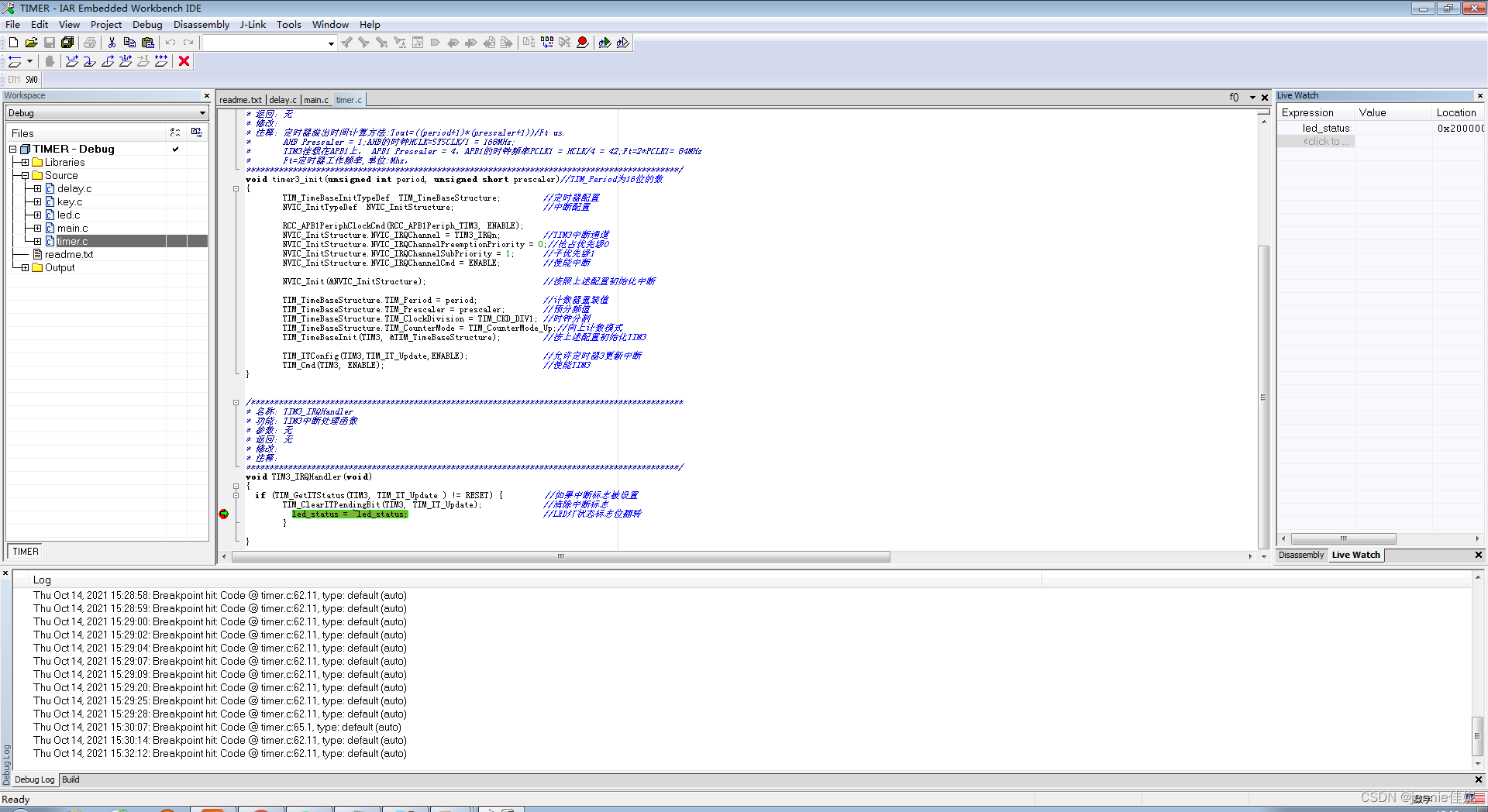
Task: Click the Cut scissors icon
Action: tap(112, 43)
